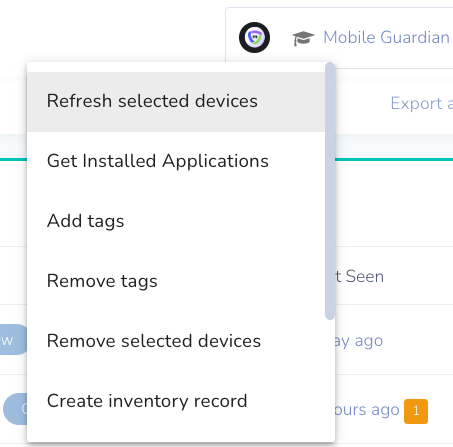This screenshot has height=447, width=453.
Task: Click the round Mobile Guardian shield logo
Action: click(254, 37)
